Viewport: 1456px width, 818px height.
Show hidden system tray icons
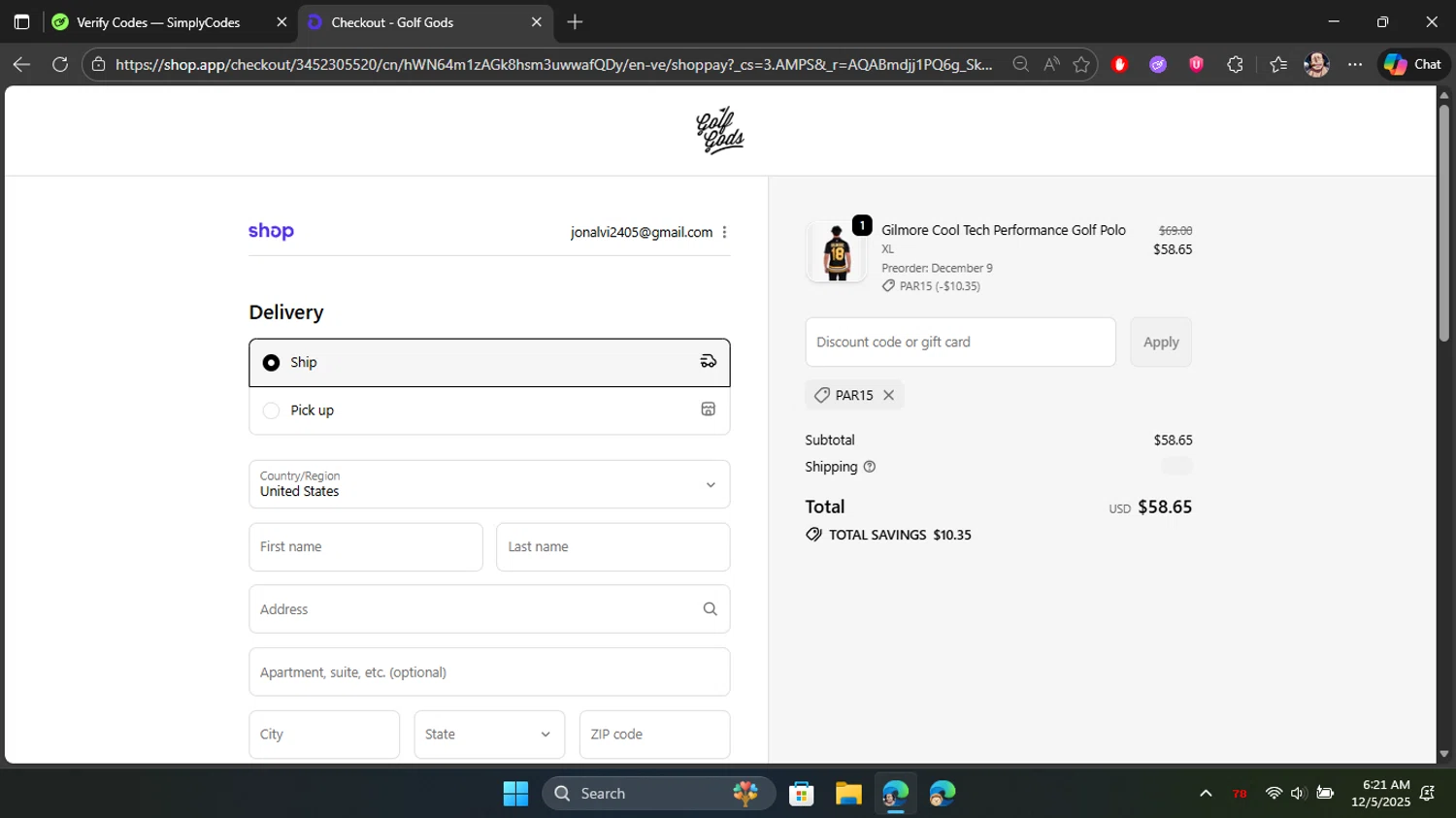click(1206, 794)
